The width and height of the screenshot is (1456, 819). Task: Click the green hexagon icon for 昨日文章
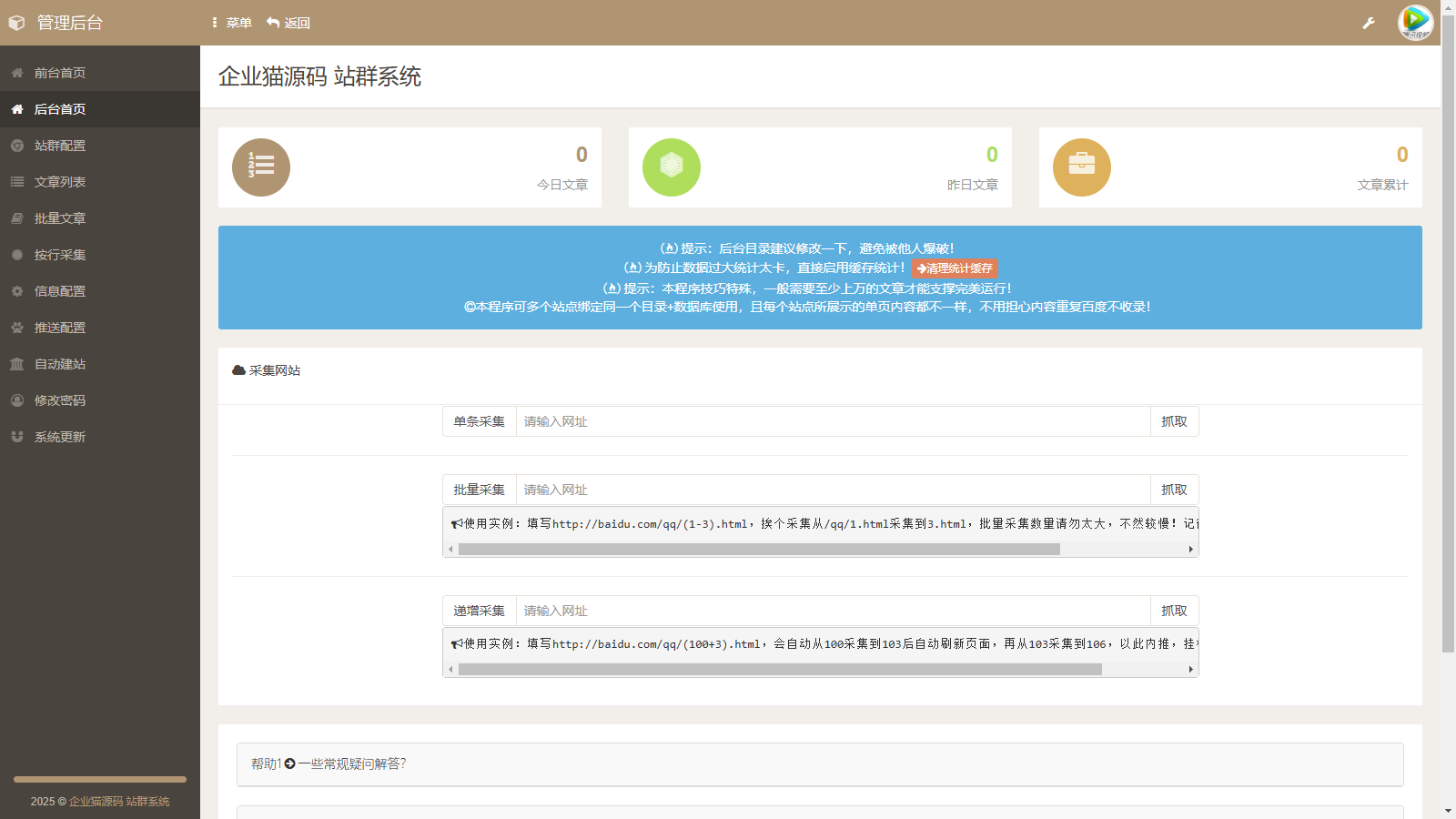671,167
